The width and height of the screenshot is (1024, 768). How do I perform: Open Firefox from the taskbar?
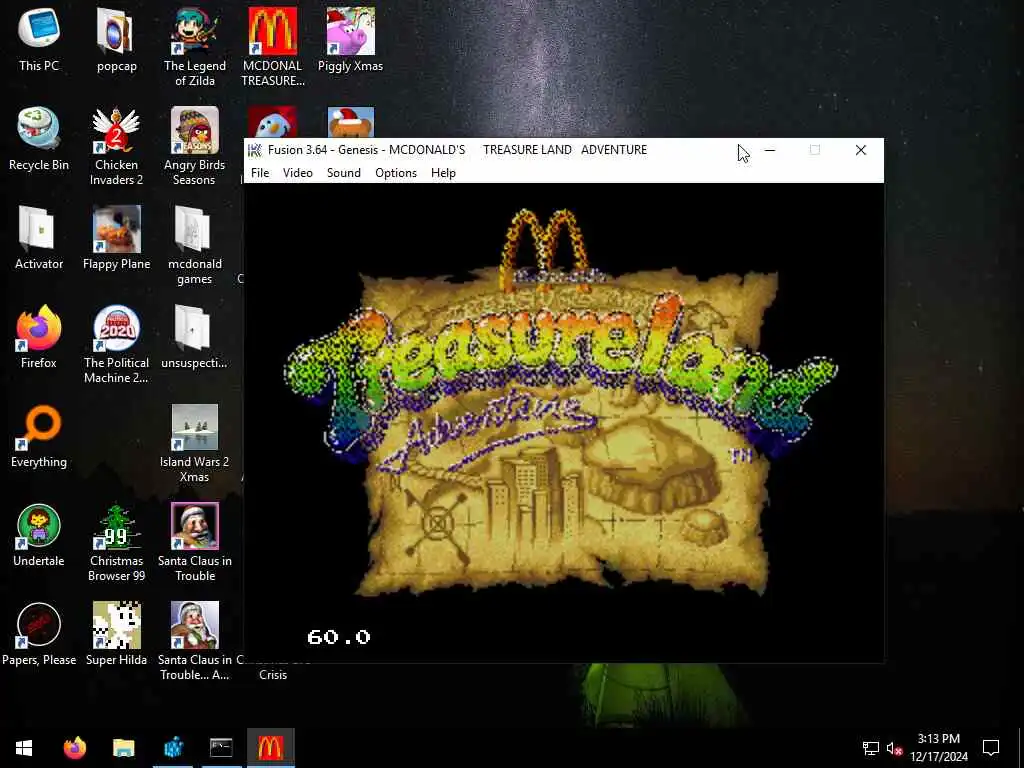tap(74, 748)
